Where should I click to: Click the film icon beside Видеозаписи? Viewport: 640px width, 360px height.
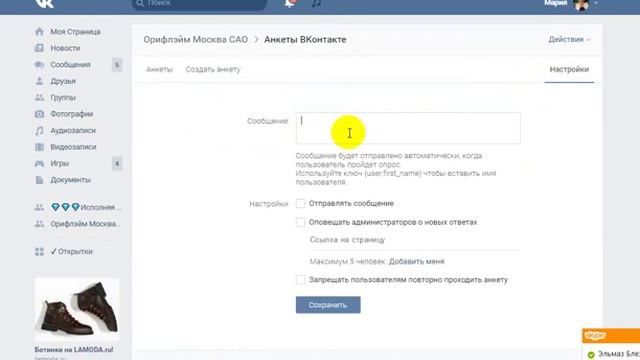39,147
